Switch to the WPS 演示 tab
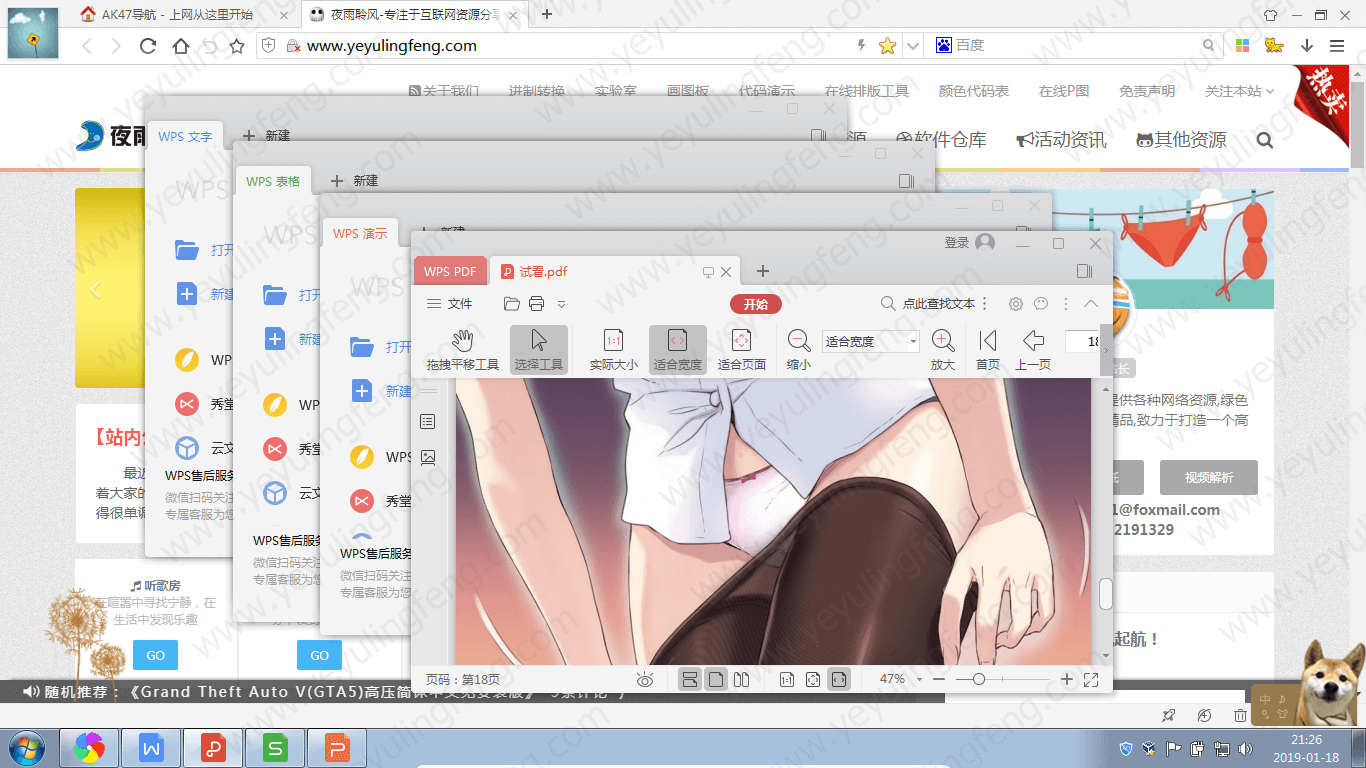The image size is (1366, 768). pyautogui.click(x=360, y=234)
